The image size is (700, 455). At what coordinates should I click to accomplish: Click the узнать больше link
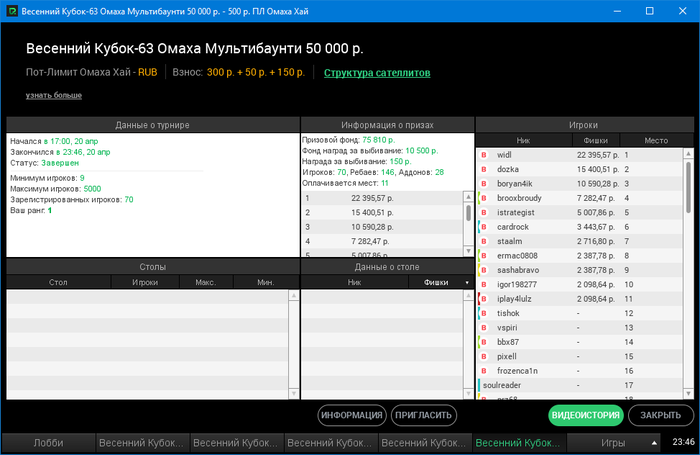click(54, 95)
